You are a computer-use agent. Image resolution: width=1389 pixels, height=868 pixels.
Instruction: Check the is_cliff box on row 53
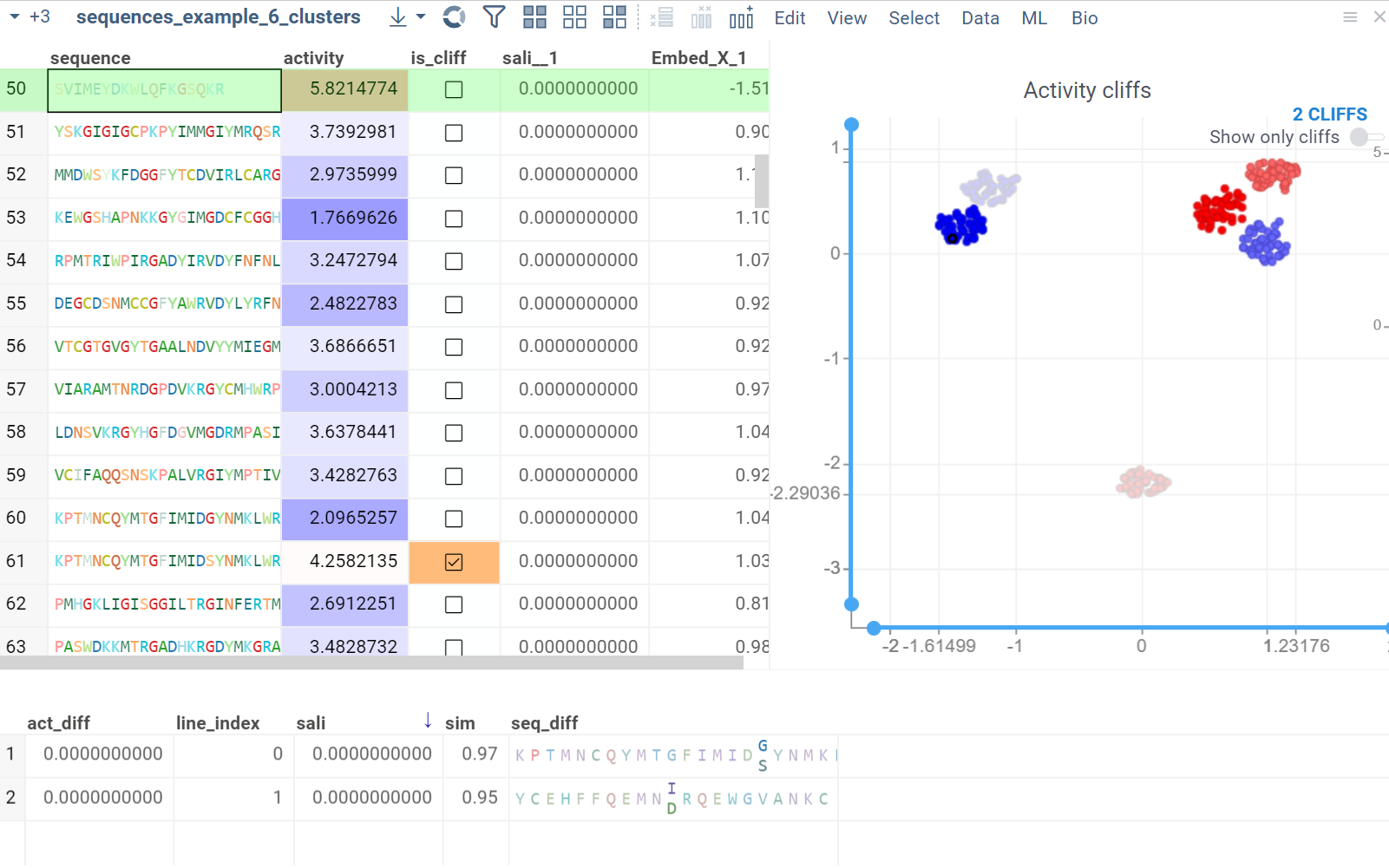pos(454,219)
